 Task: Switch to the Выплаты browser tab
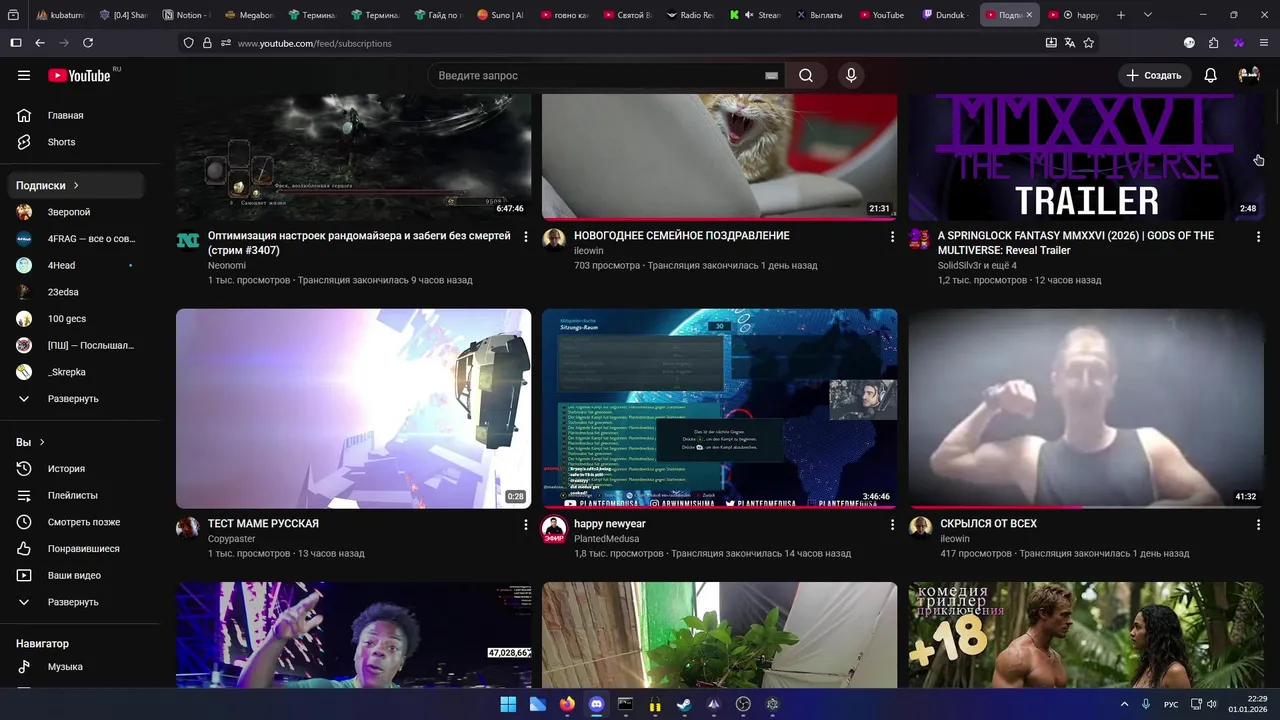818,15
